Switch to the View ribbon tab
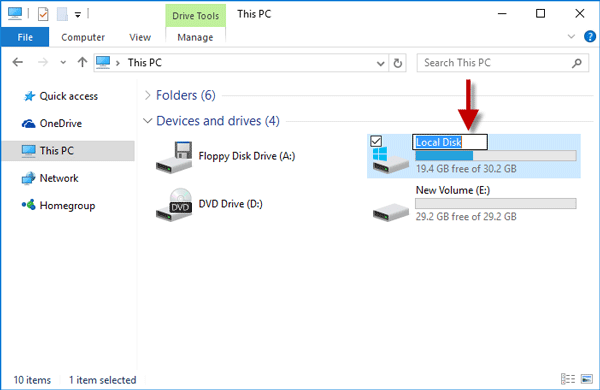 140,37
